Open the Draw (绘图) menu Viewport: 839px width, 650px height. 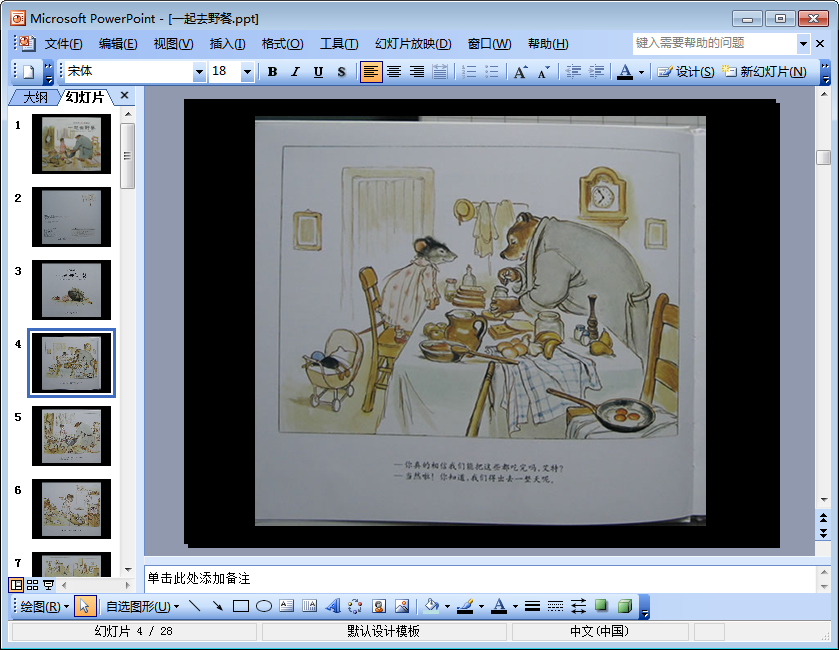(44, 607)
